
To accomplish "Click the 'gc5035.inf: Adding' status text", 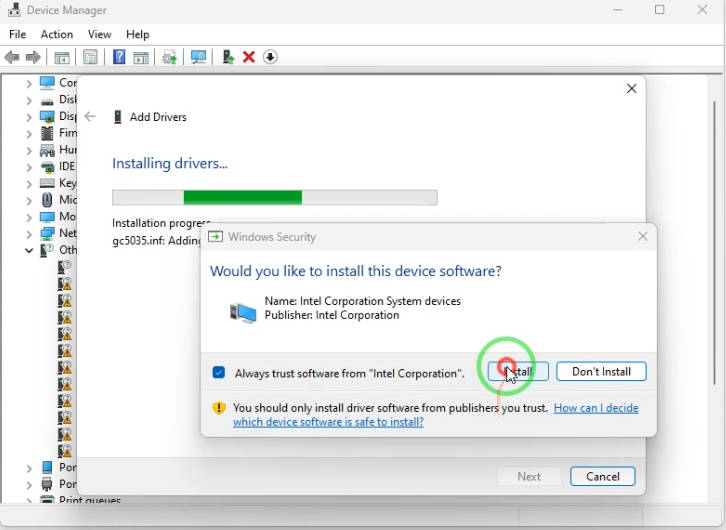I will 156,241.
